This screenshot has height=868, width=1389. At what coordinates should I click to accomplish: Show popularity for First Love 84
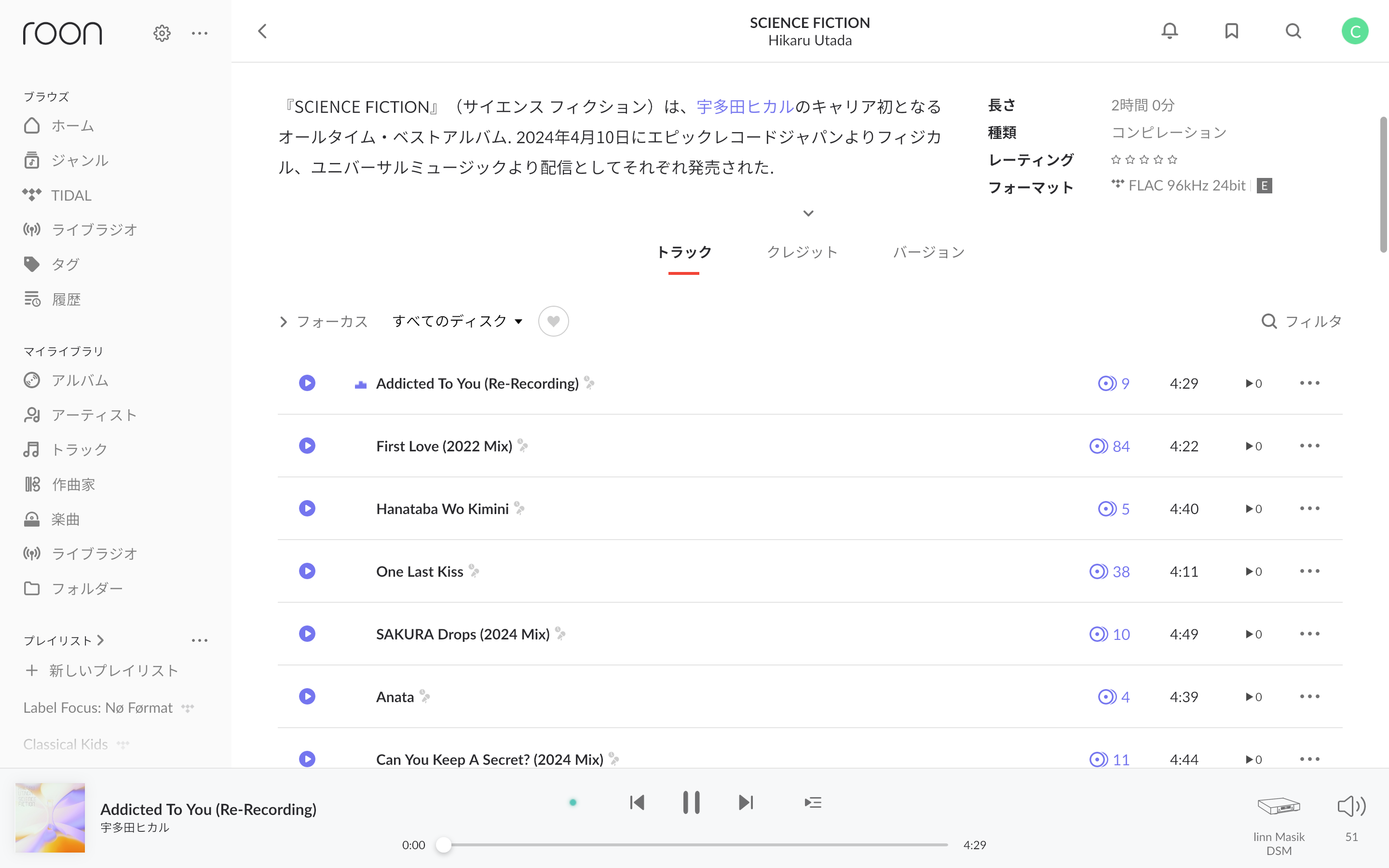1109,446
